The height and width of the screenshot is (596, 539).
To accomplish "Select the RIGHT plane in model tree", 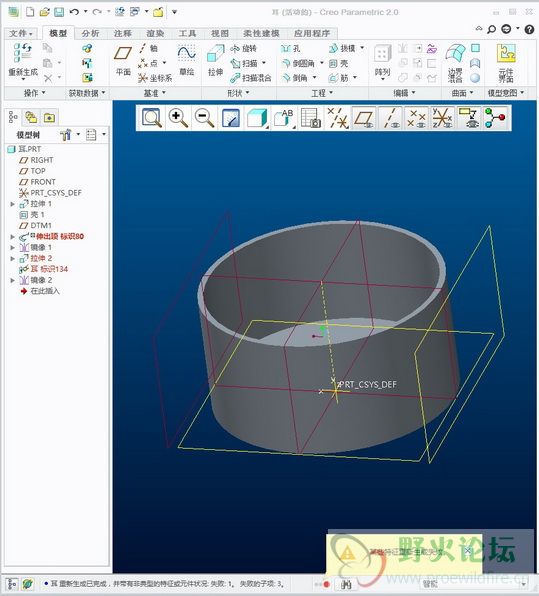I will 36,160.
